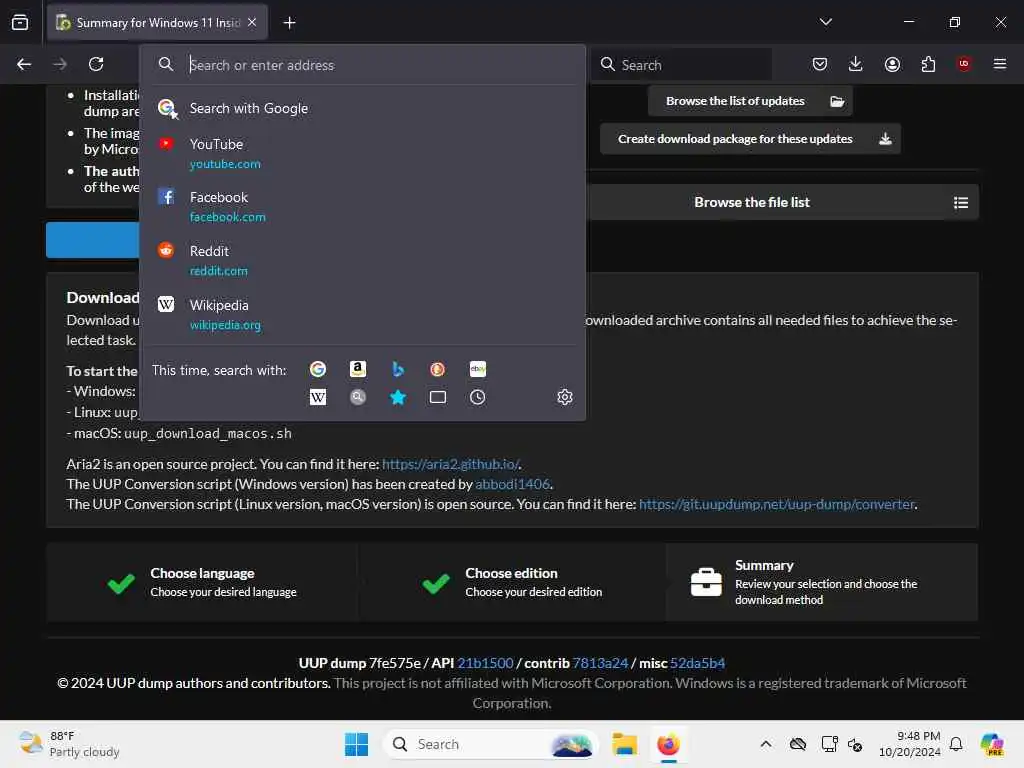Click the Summary step
This screenshot has width=1024, height=768.
click(822, 582)
